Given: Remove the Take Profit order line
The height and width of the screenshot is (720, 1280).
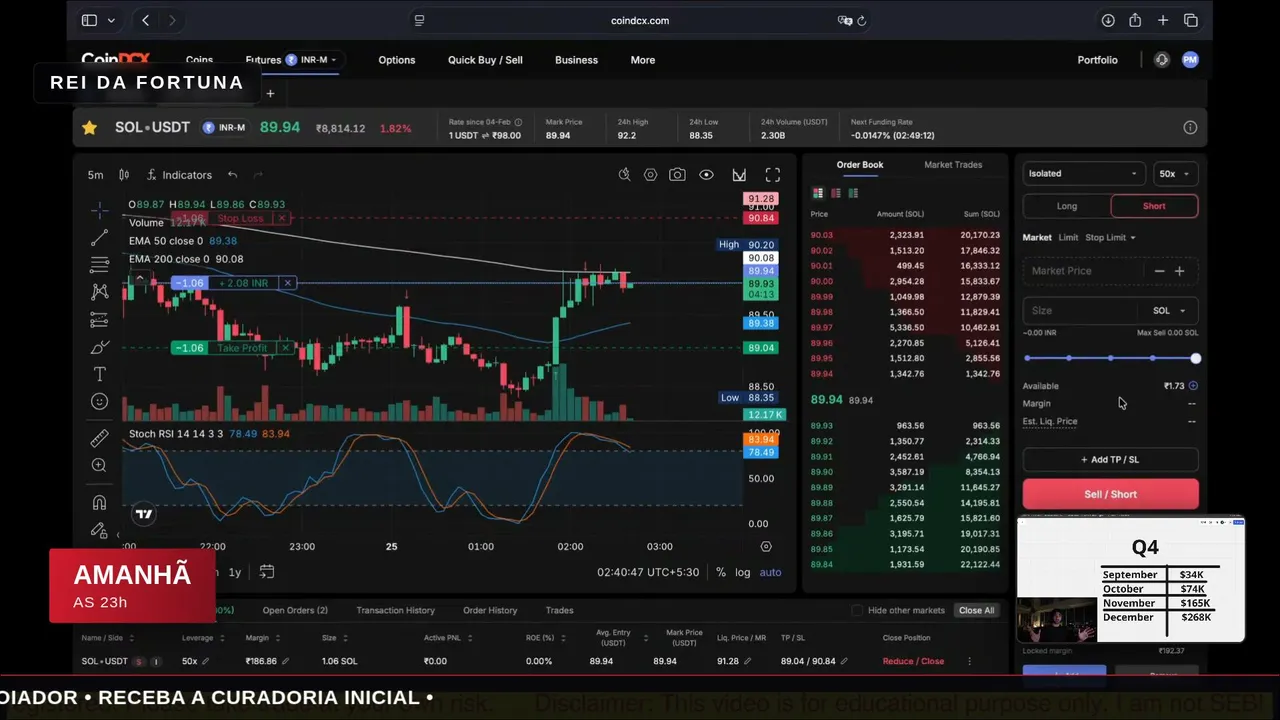Looking at the screenshot, I should 285,348.
